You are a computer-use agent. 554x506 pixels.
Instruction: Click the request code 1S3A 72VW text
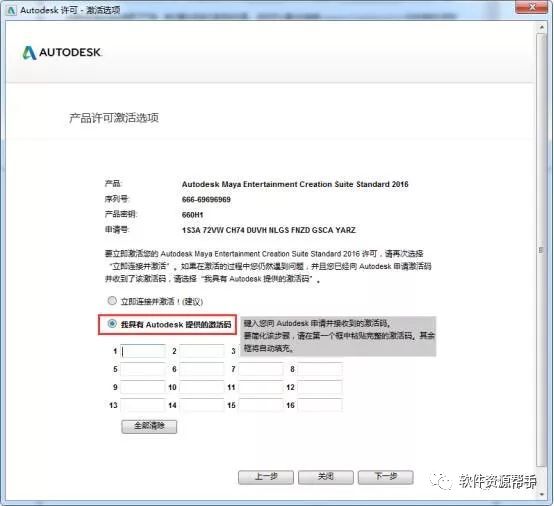click(269, 230)
